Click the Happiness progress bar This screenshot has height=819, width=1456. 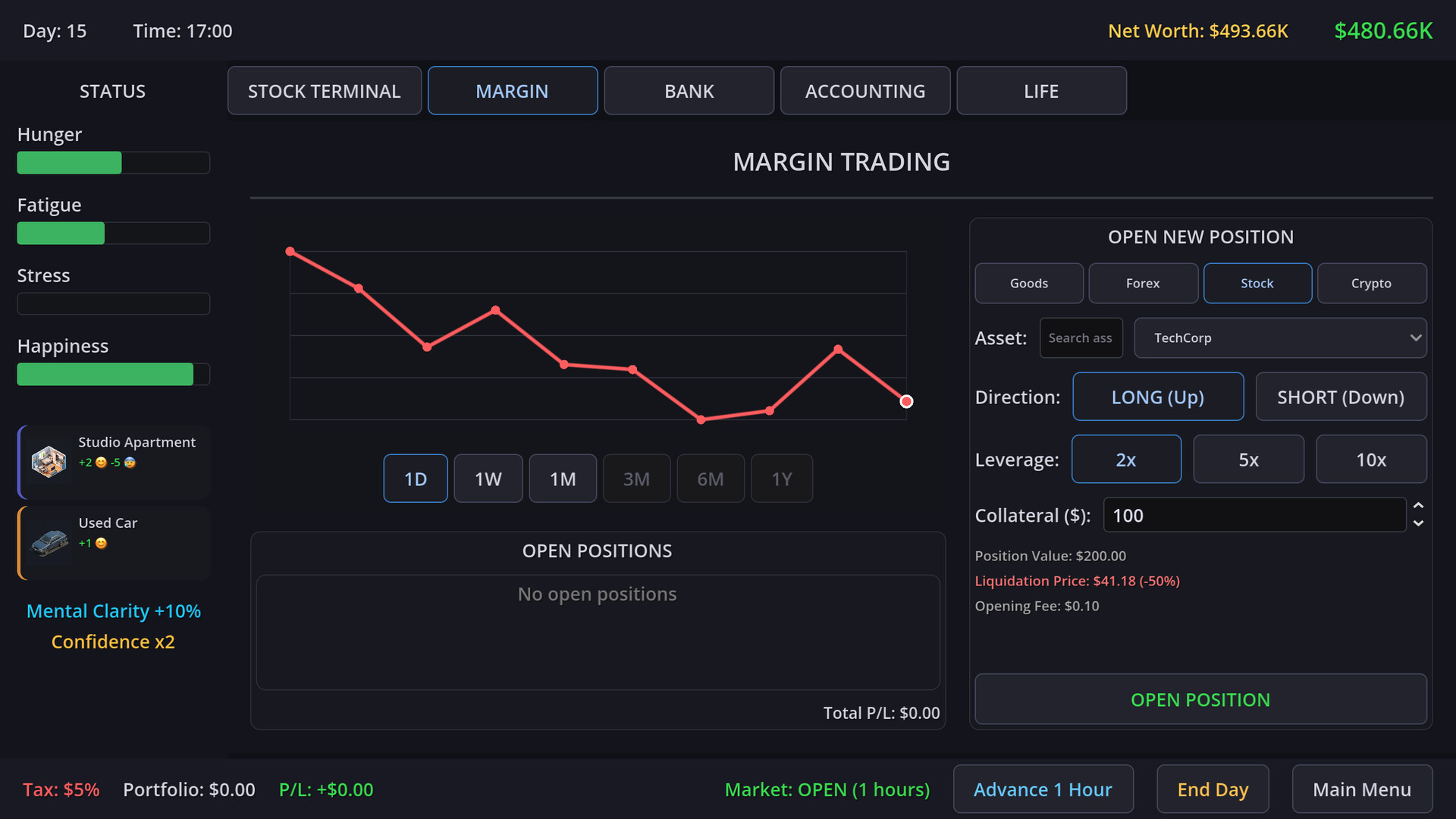point(113,375)
